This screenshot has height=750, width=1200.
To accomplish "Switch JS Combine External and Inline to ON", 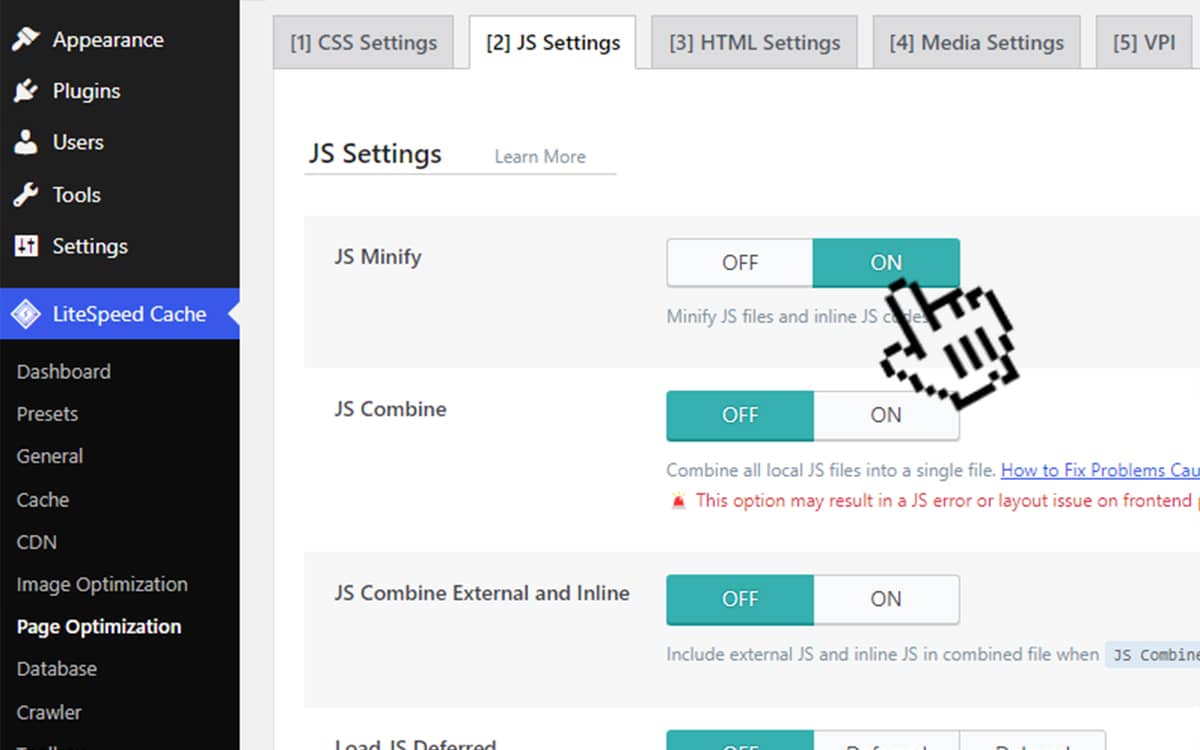I will click(x=886, y=599).
